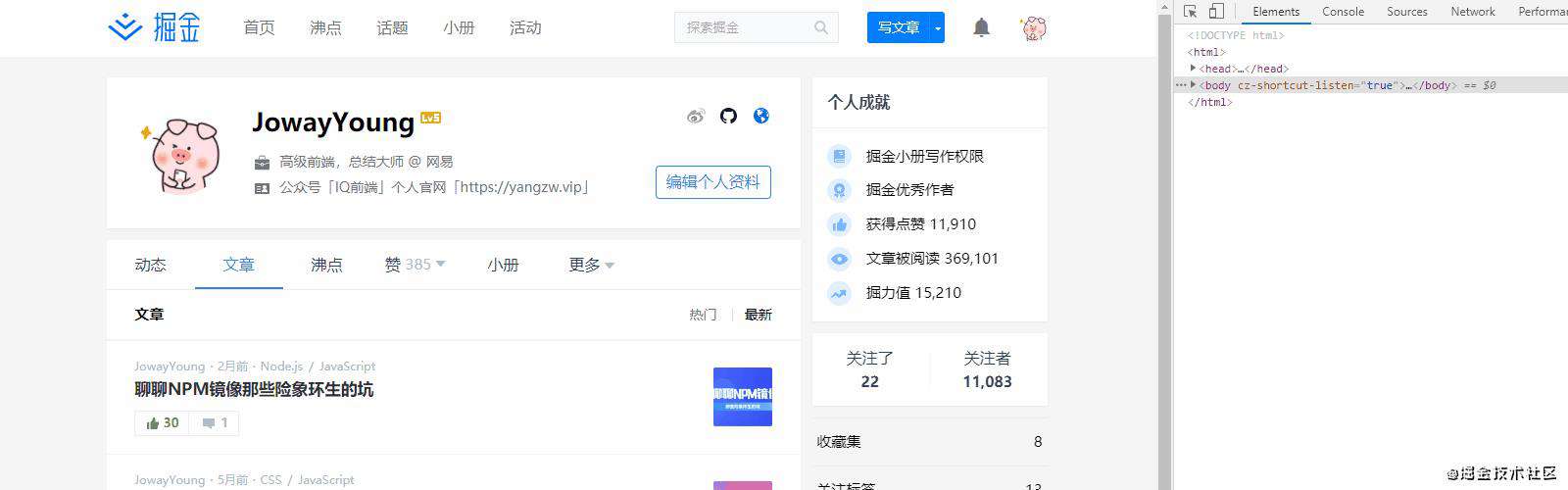Viewport: 1568px width, 490px height.
Task: Switch to the 动态 tab
Action: (150, 265)
